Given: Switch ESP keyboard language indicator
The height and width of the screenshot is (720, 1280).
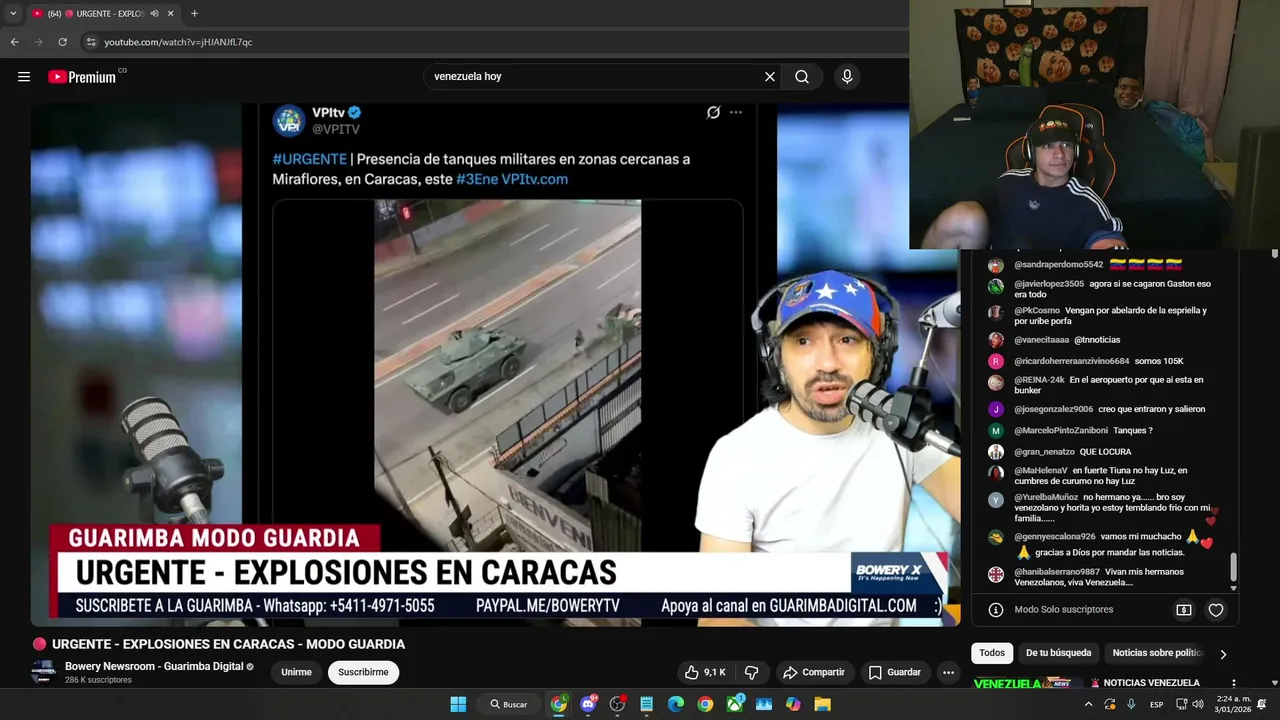Looking at the screenshot, I should click(x=1156, y=704).
